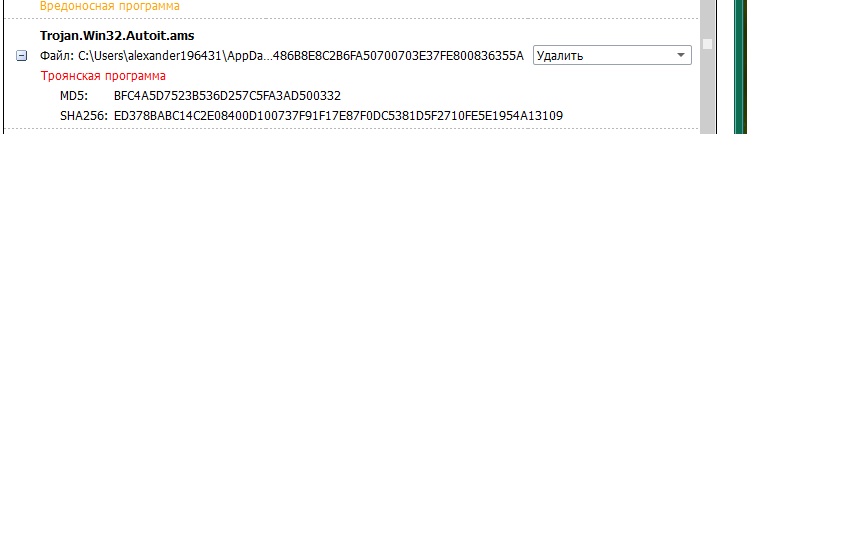Click the file path starting with C:\Users\alexander196431
The width and height of the screenshot is (864, 540).
301,56
